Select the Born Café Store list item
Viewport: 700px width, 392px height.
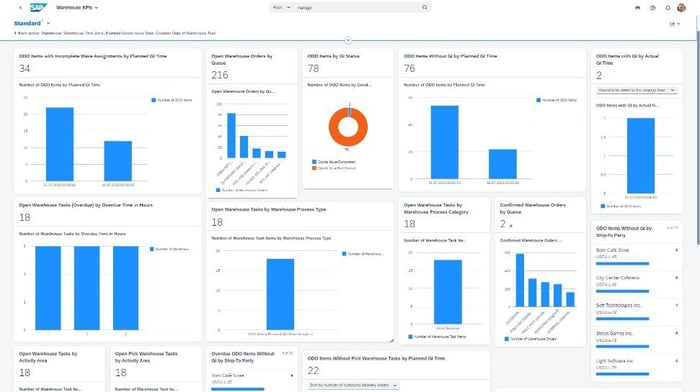637,257
